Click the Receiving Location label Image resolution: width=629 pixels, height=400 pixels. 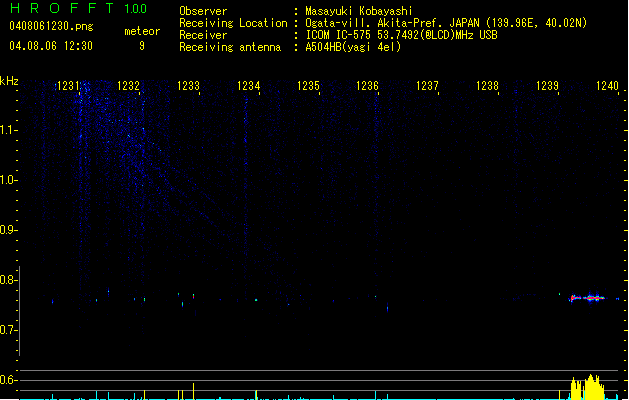pos(233,23)
